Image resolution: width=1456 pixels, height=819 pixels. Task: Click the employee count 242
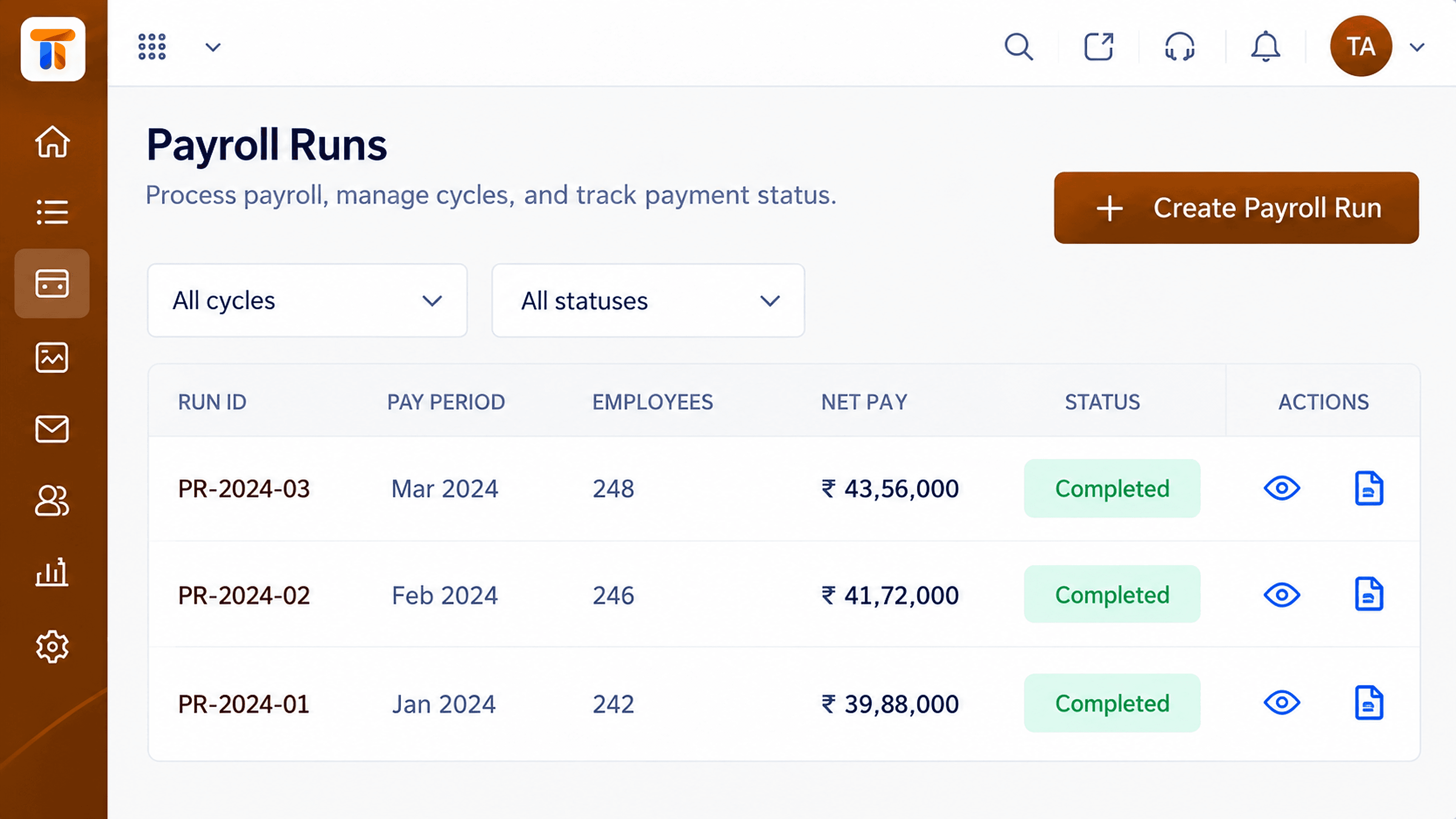(613, 704)
